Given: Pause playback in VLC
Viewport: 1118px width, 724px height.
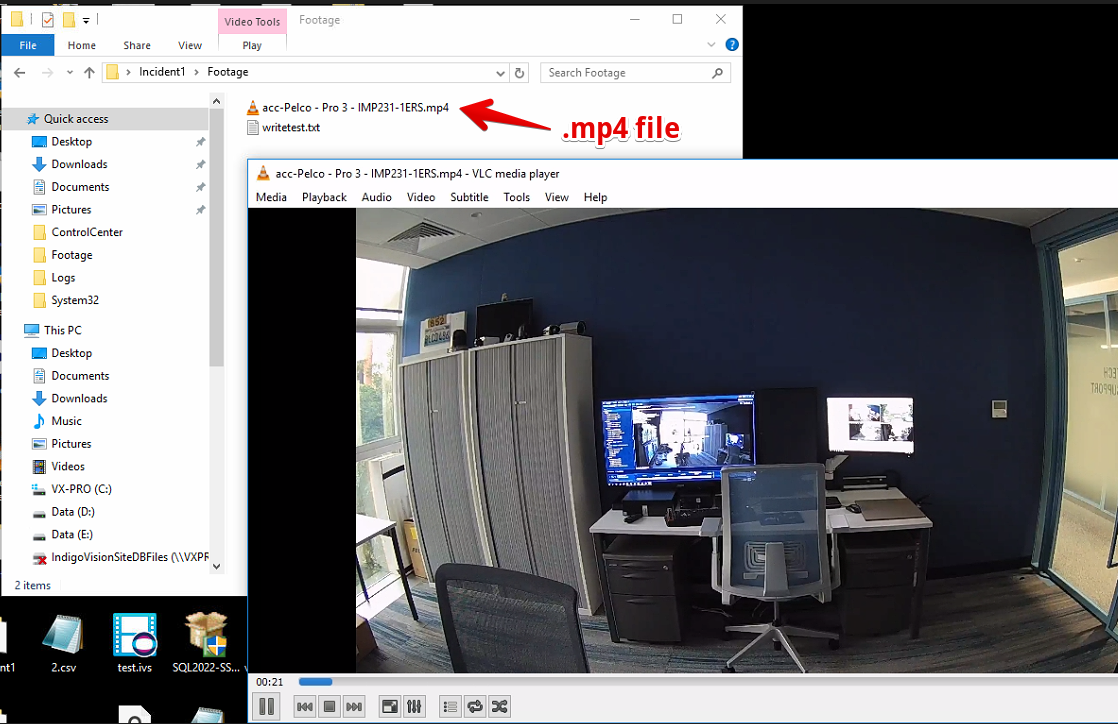Looking at the screenshot, I should [x=266, y=706].
